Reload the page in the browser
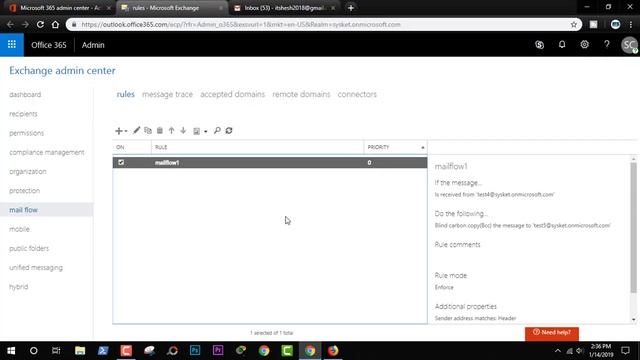Viewport: 640px width, 360px height. (40, 24)
